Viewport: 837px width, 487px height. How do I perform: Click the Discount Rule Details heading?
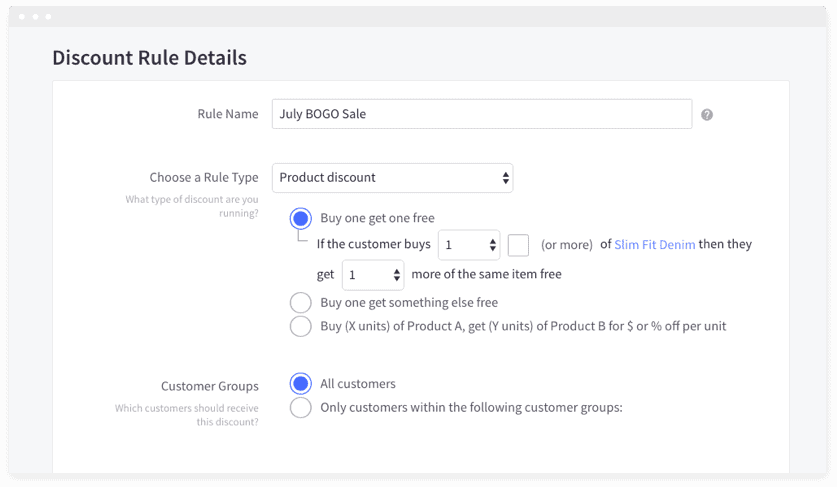click(x=149, y=58)
